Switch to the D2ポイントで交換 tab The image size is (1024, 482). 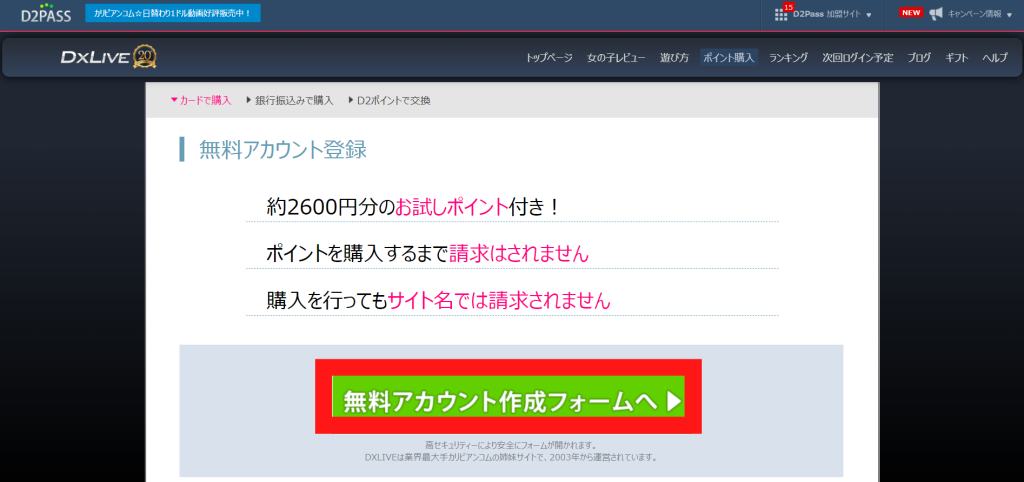click(390, 100)
